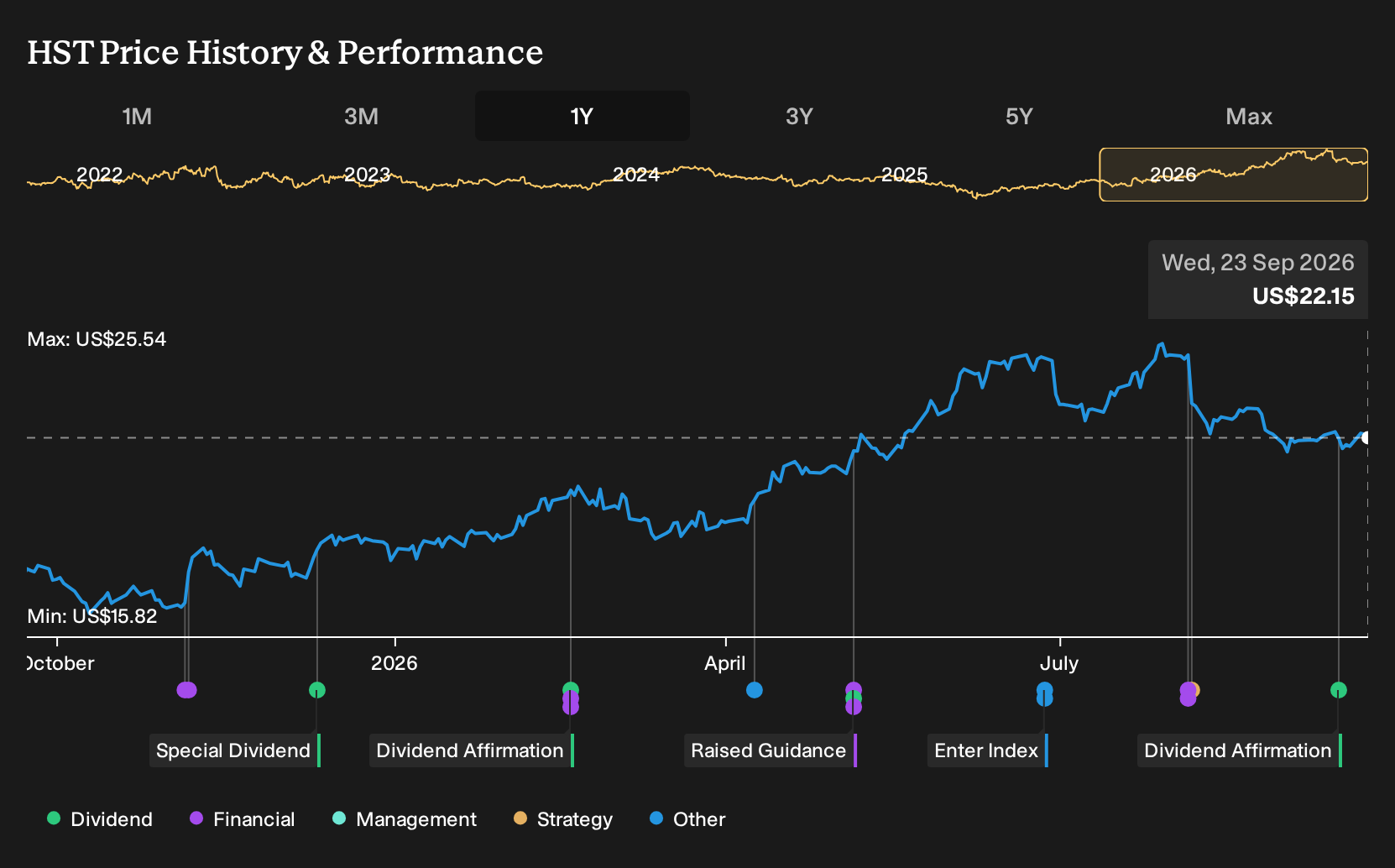This screenshot has height=868, width=1395.
Task: Select the active 1Y range tab
Action: [582, 116]
